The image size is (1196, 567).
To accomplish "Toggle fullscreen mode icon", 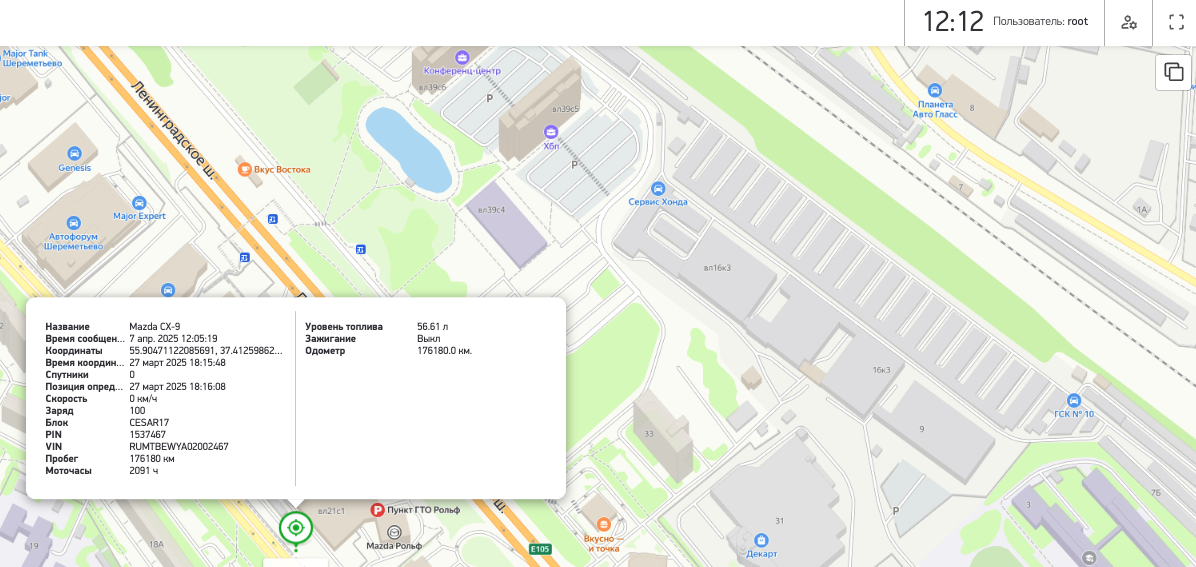I will pos(1176,22).
